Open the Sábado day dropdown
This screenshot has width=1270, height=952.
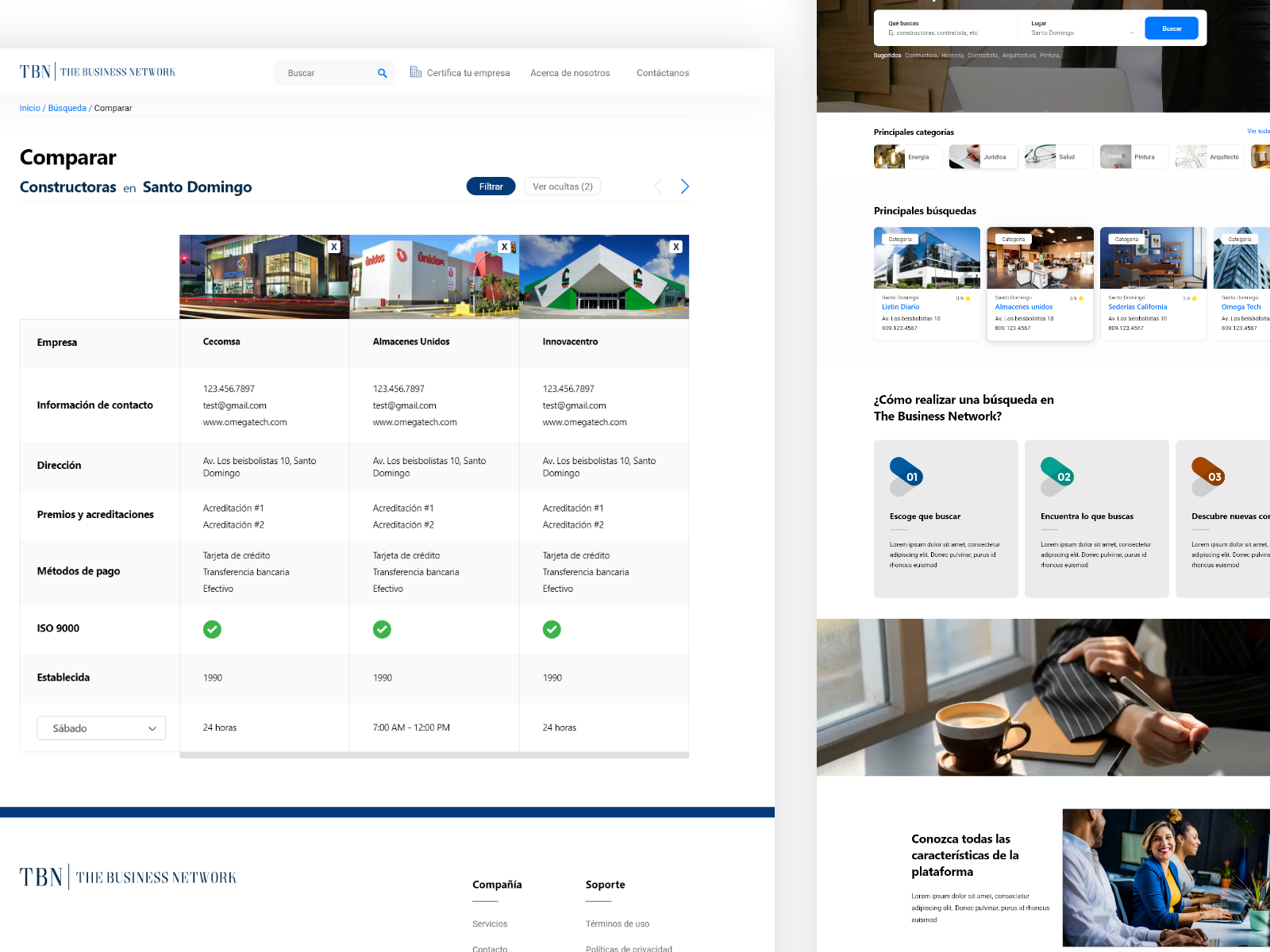point(102,728)
